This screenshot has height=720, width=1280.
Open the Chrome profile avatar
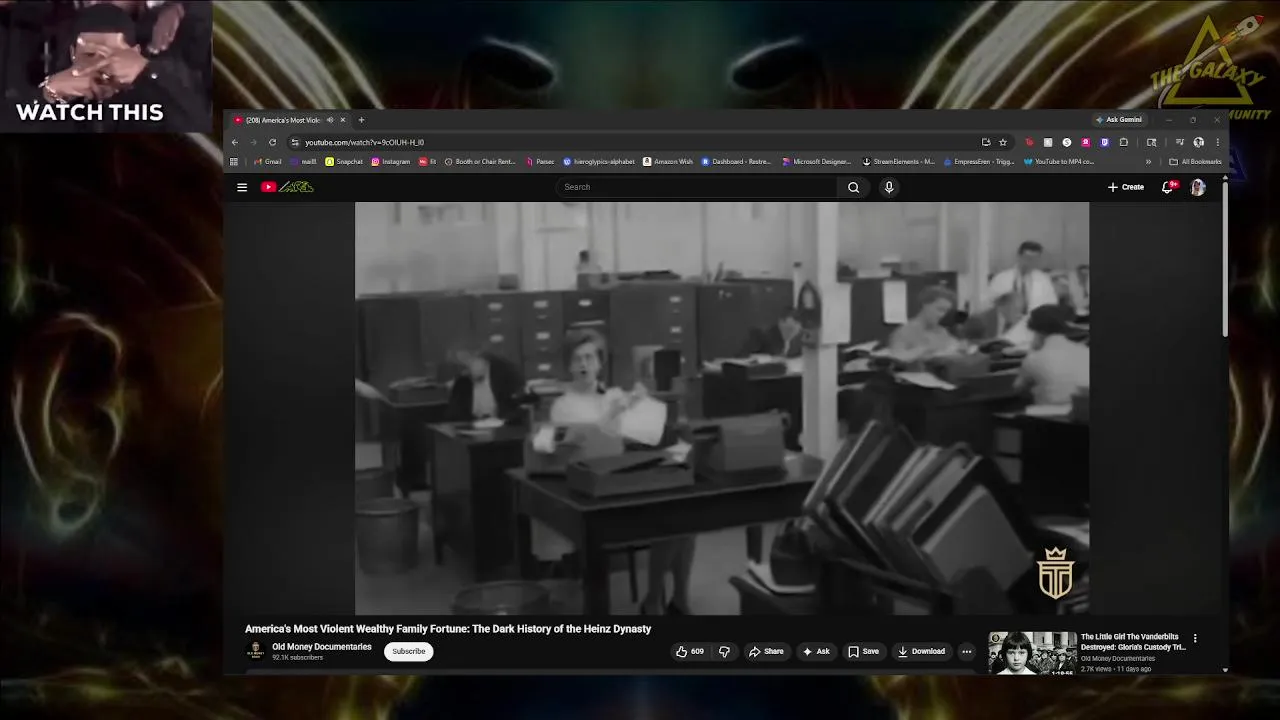[1198, 142]
